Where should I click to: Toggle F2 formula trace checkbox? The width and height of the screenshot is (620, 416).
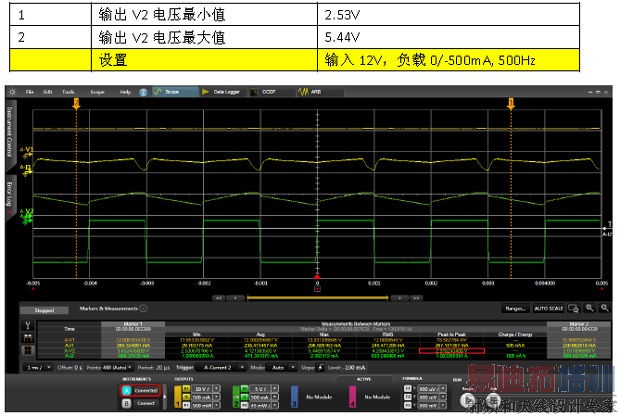coord(408,397)
